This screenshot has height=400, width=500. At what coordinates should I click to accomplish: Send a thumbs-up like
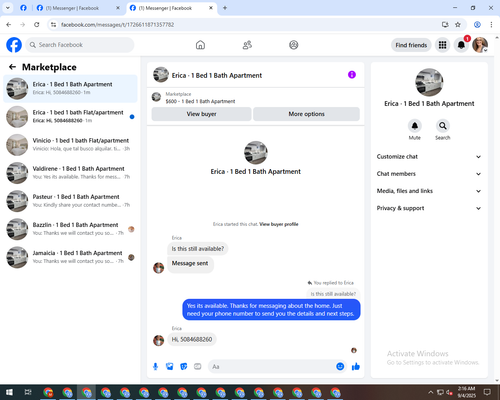click(x=356, y=367)
